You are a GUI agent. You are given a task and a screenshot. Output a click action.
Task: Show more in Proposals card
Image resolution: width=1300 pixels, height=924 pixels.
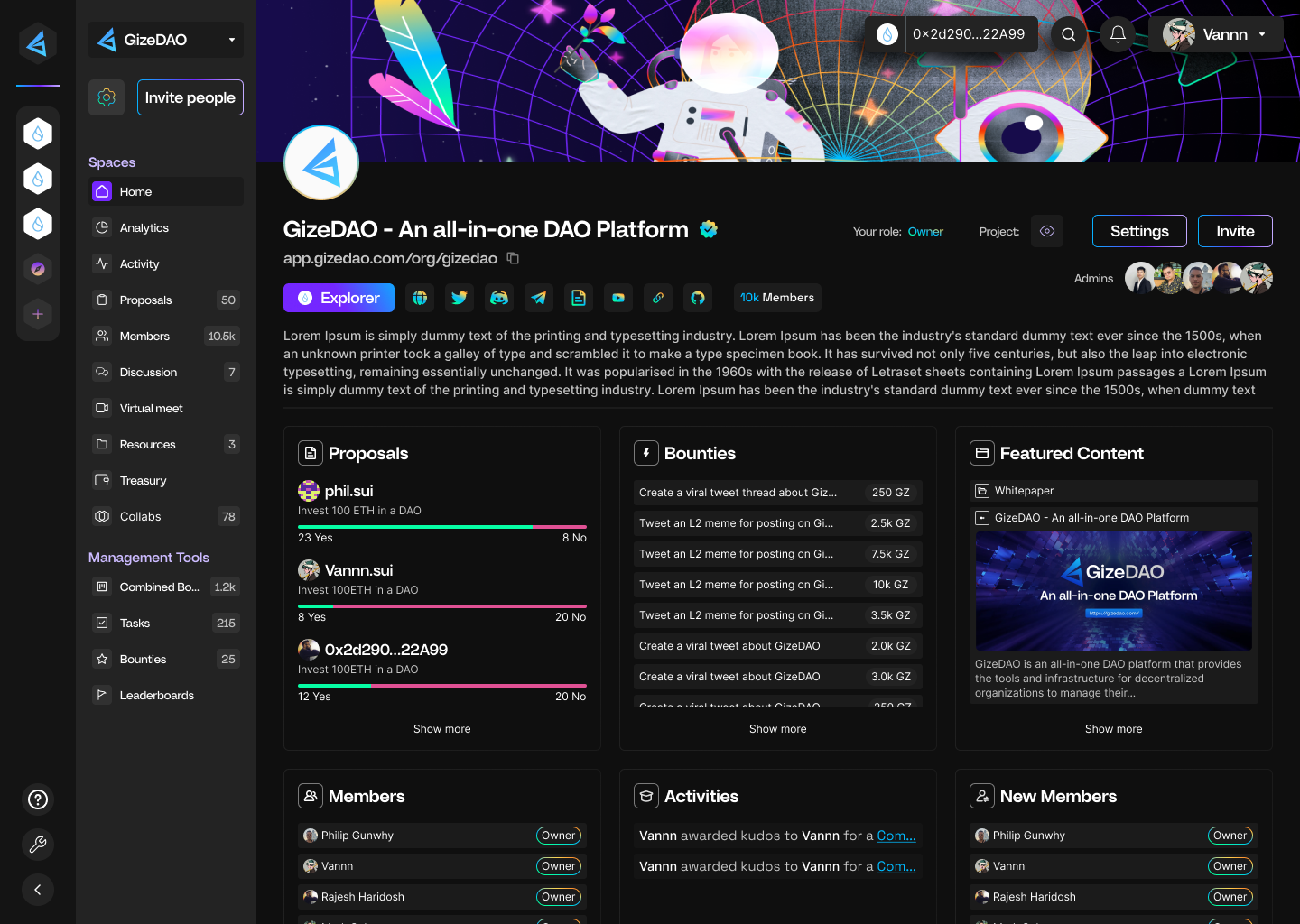(x=442, y=729)
